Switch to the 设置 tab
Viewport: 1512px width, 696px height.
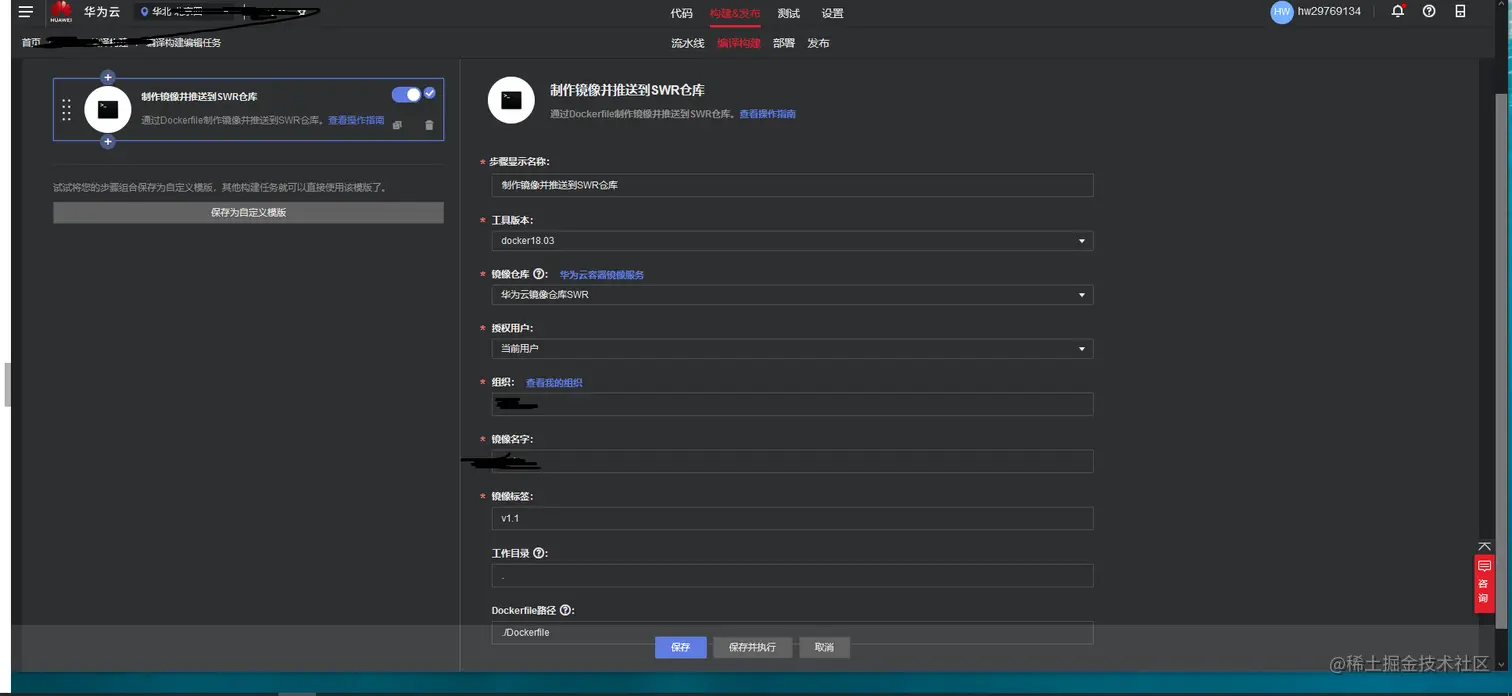click(x=833, y=13)
